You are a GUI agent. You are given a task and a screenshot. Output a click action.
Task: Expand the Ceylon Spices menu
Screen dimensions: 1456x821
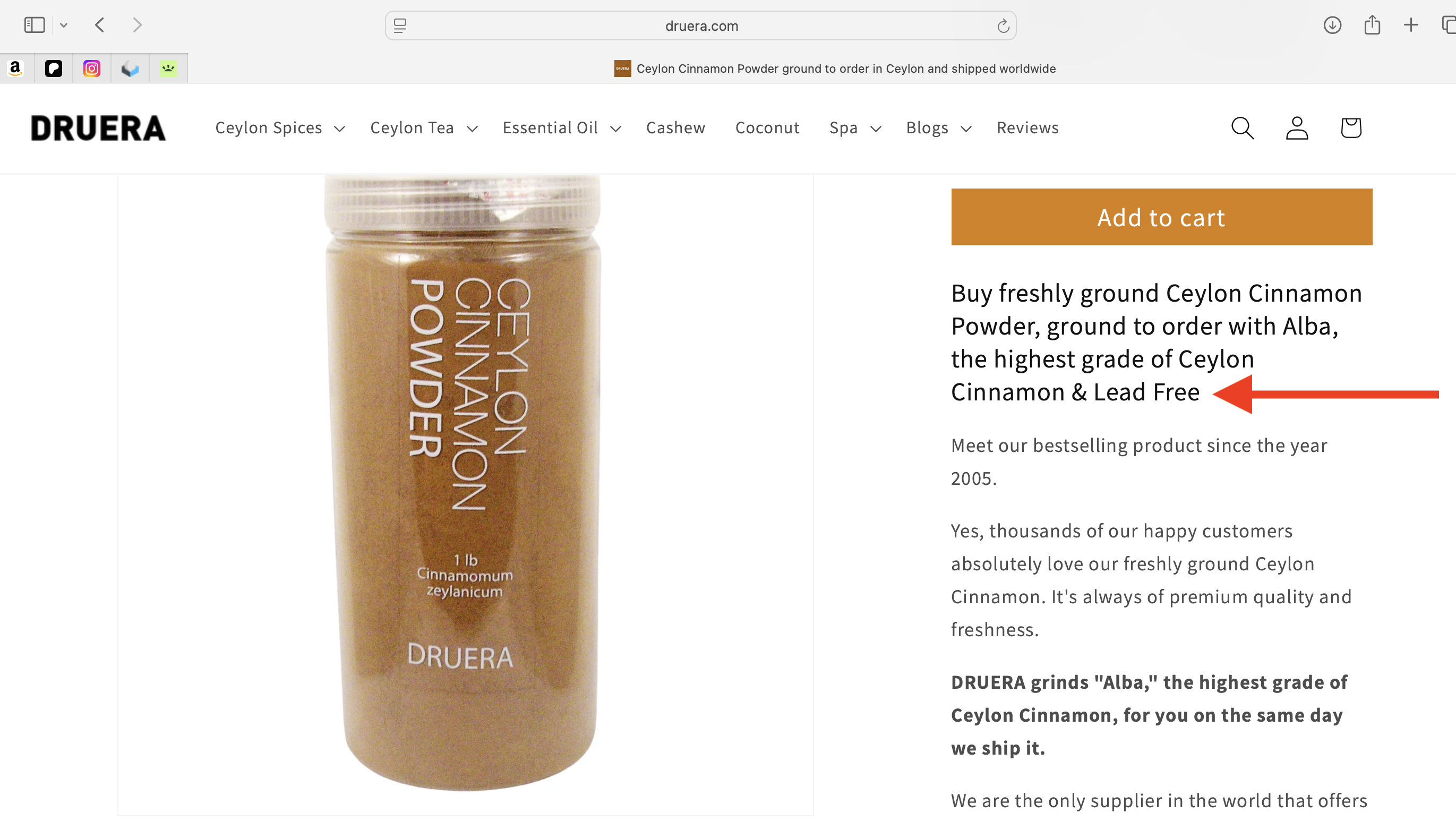pos(280,128)
